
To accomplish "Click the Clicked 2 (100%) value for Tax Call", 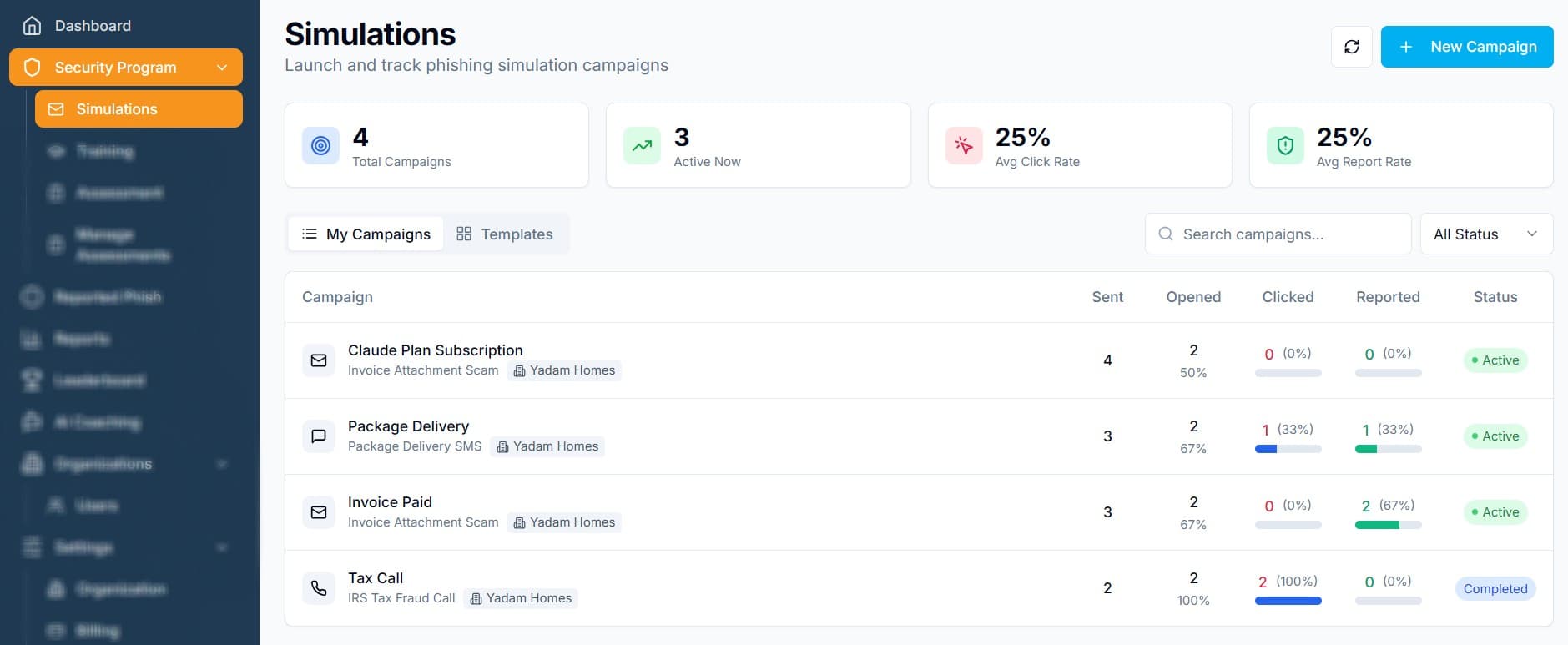I will coord(1288,582).
